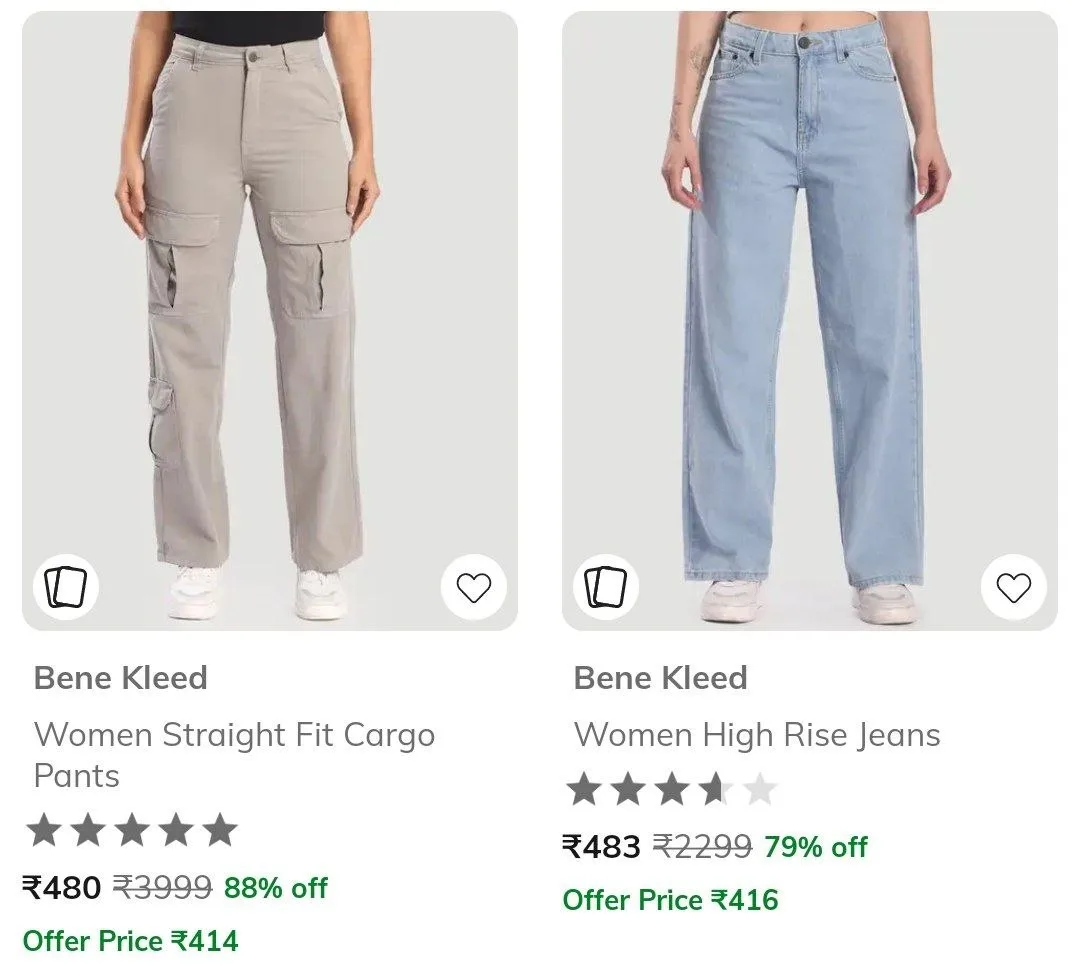1079x969 pixels.
Task: Click Offer Price ₹414 text
Action: pos(131,941)
